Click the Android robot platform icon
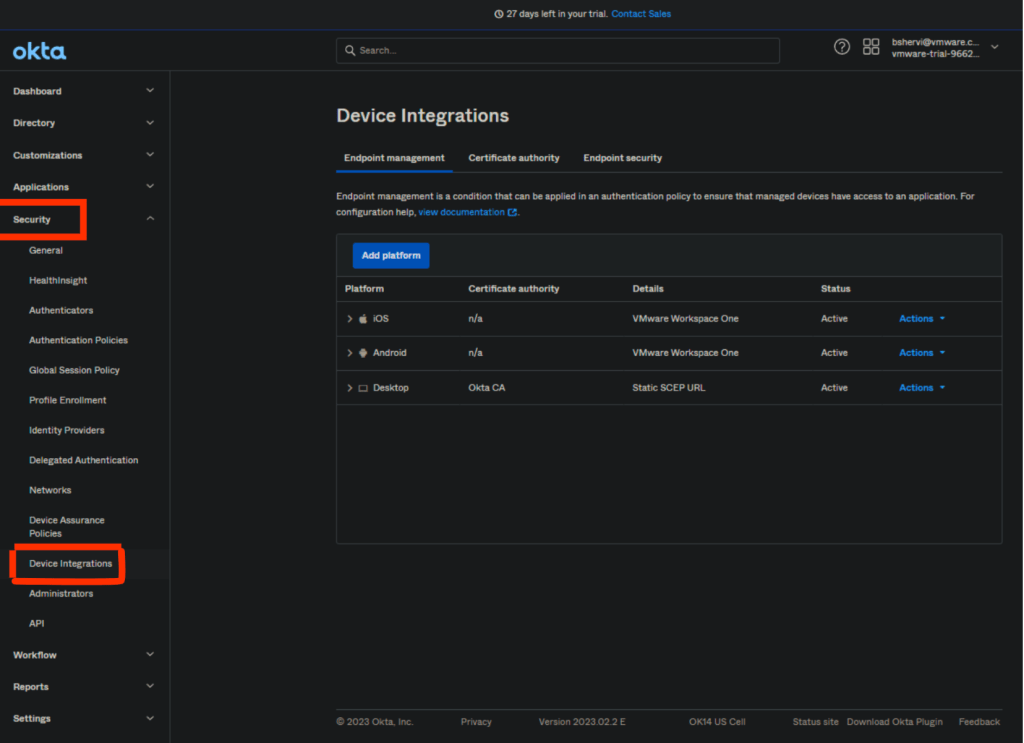1024x743 pixels. click(x=363, y=353)
